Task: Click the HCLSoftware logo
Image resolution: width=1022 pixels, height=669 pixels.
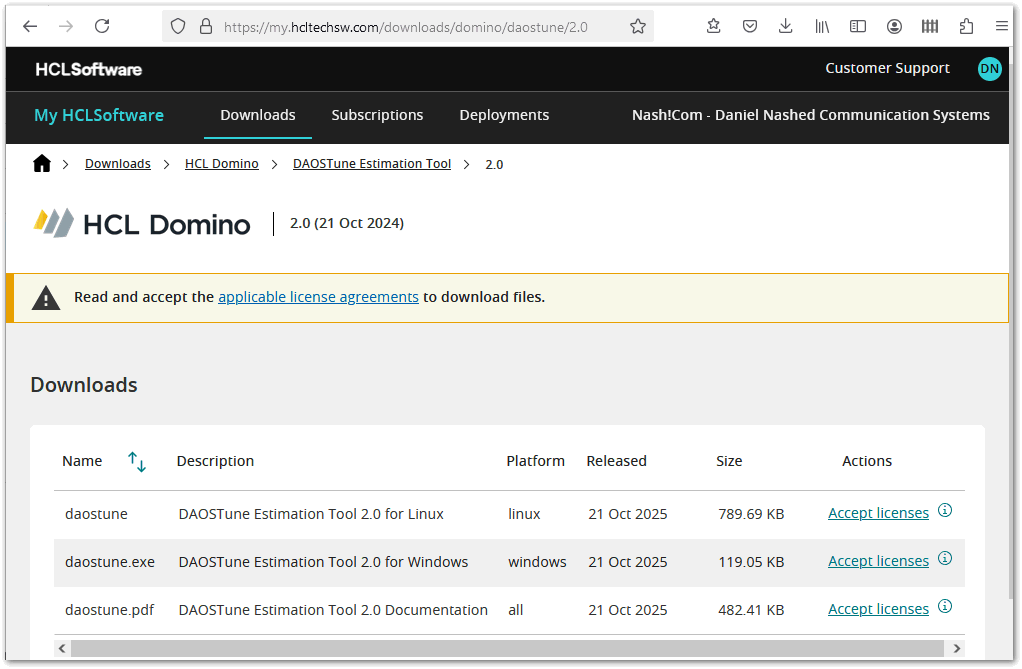Action: click(89, 69)
